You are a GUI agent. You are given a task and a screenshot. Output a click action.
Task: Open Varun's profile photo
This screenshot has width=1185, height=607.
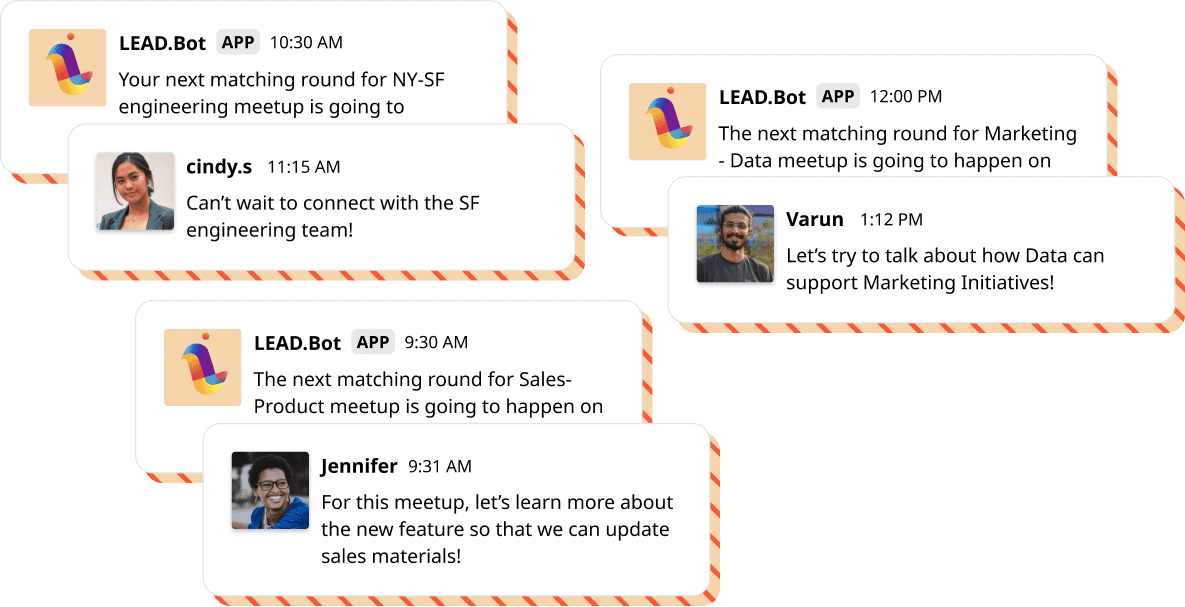tap(735, 244)
